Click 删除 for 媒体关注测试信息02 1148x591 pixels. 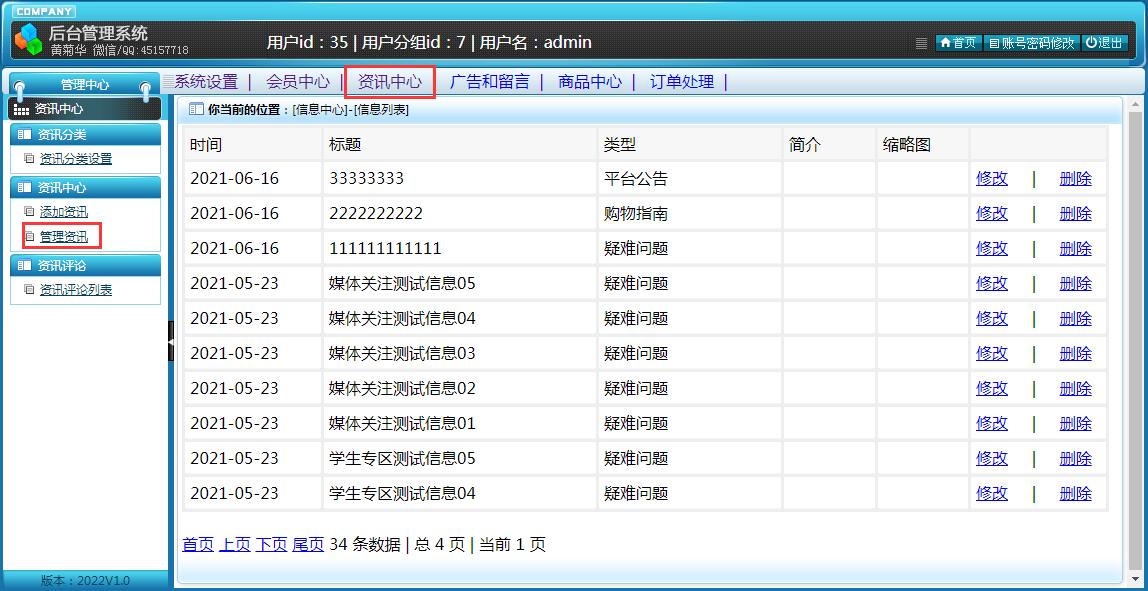click(x=1076, y=388)
